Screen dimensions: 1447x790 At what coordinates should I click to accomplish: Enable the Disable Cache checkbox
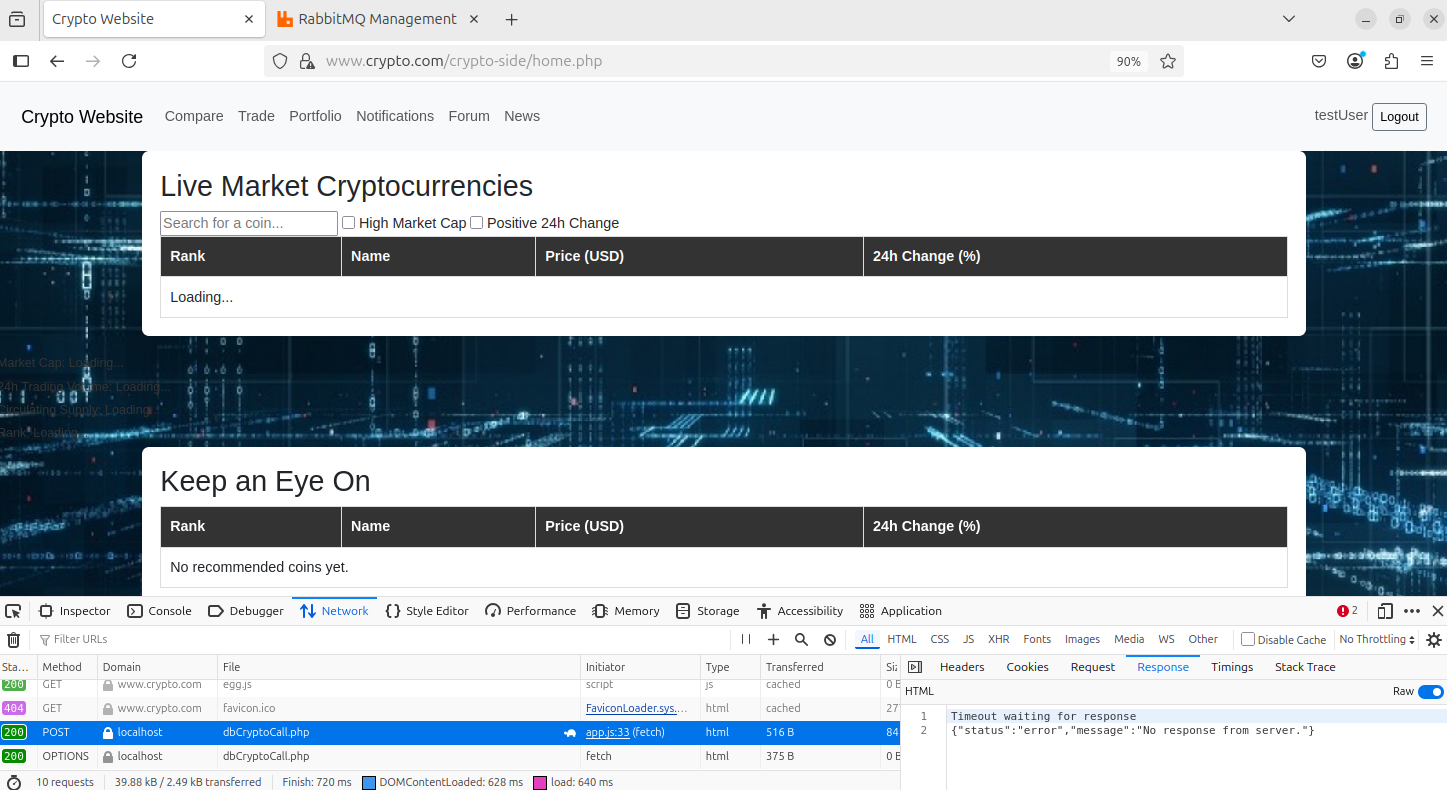click(1248, 640)
